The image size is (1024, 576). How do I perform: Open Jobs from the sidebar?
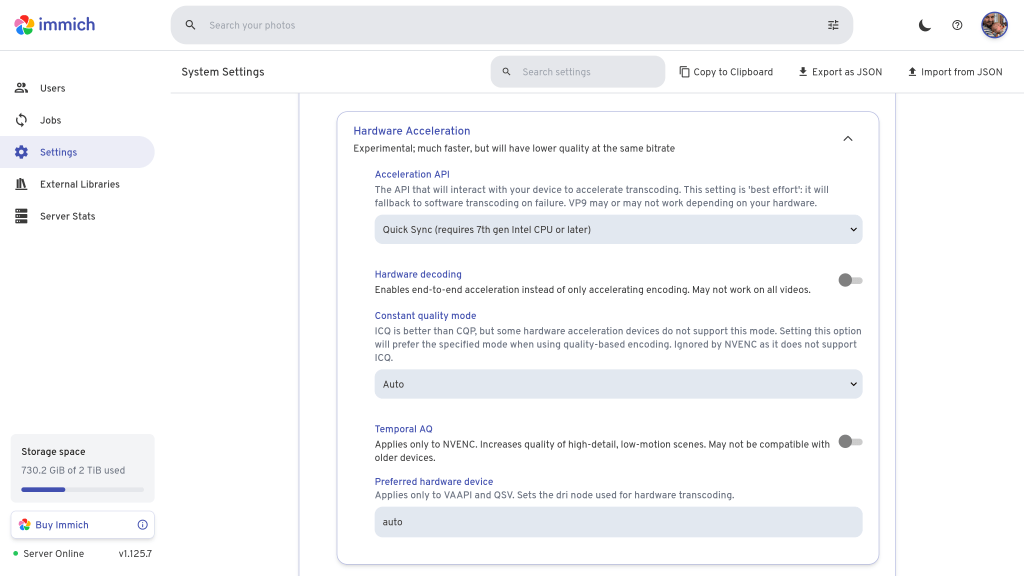pos(50,120)
